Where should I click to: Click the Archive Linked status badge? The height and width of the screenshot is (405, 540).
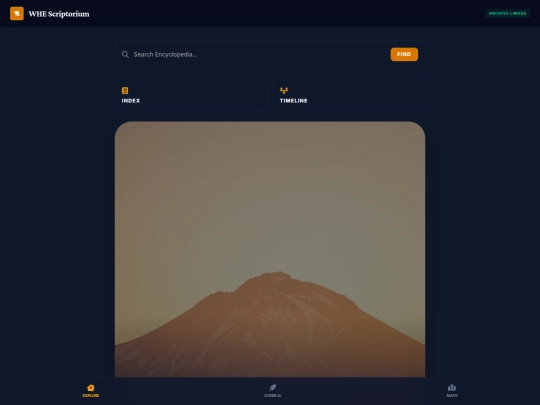507,13
